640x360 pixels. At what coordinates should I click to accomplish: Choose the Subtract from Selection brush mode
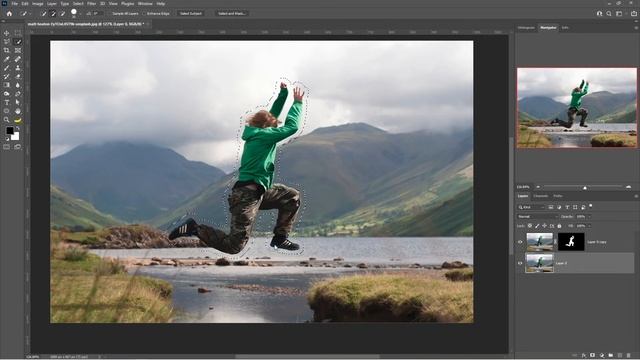click(63, 13)
